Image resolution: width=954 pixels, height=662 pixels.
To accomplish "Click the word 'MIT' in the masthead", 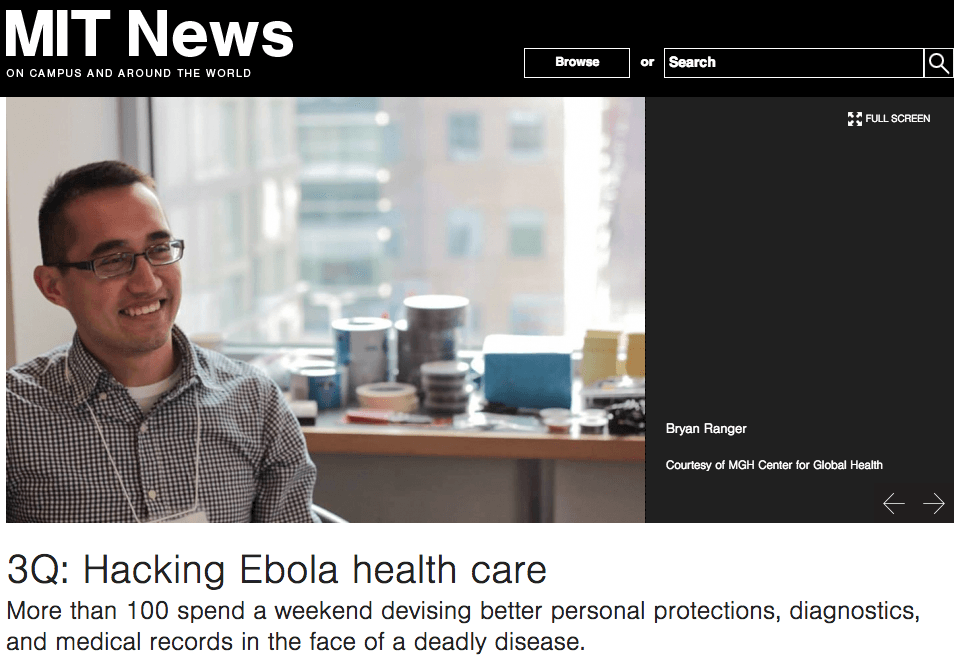I will pos(58,34).
